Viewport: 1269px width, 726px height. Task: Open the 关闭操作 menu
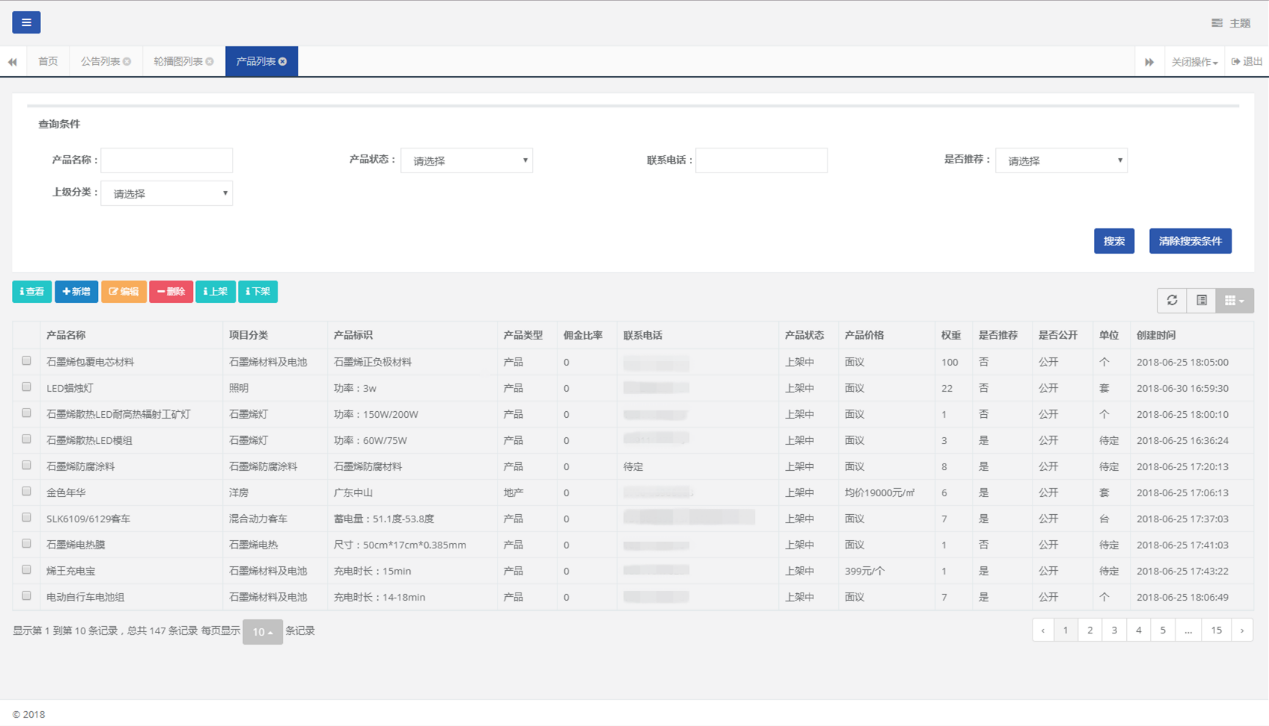click(x=1194, y=62)
